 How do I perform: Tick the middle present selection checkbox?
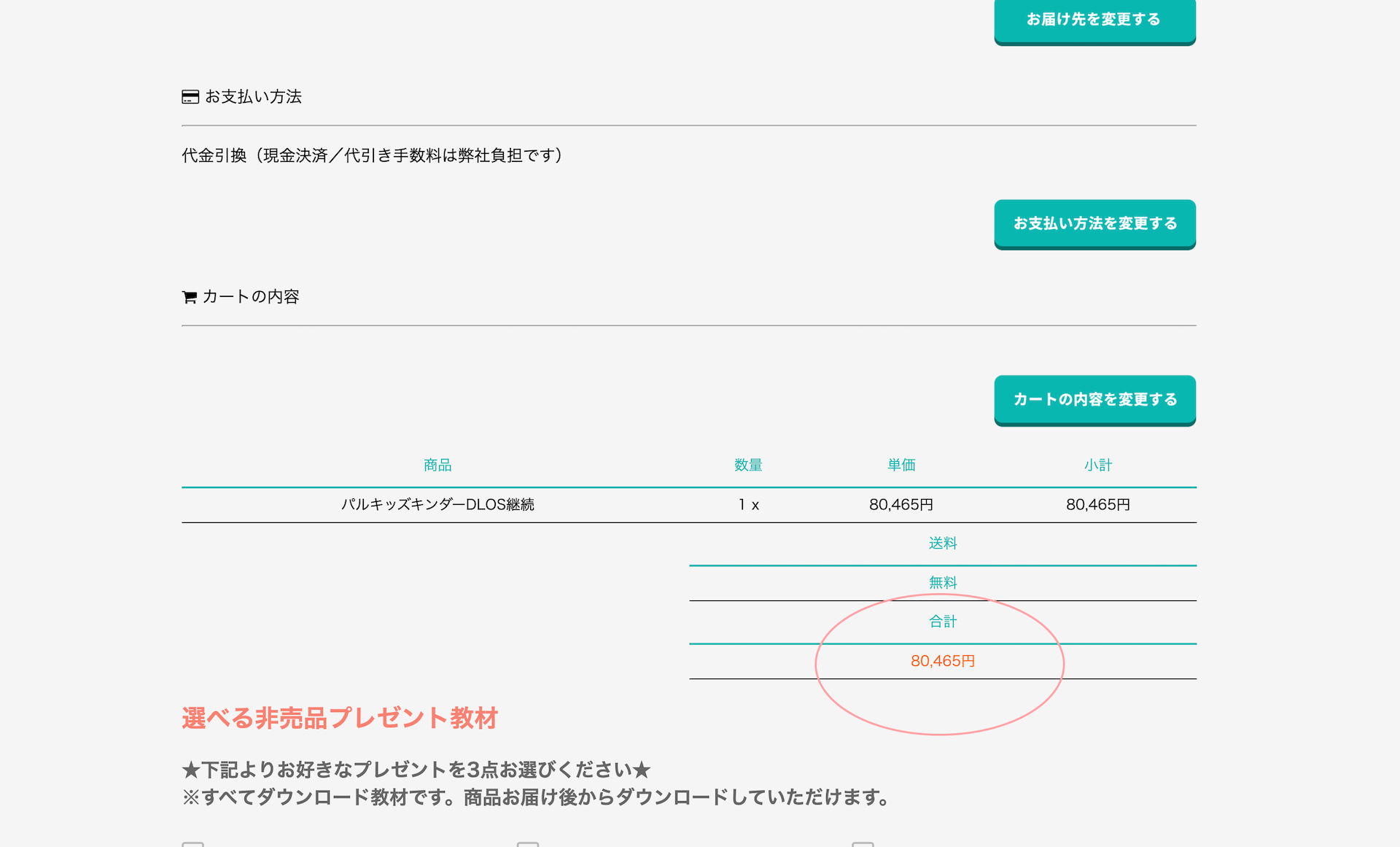[x=528, y=844]
